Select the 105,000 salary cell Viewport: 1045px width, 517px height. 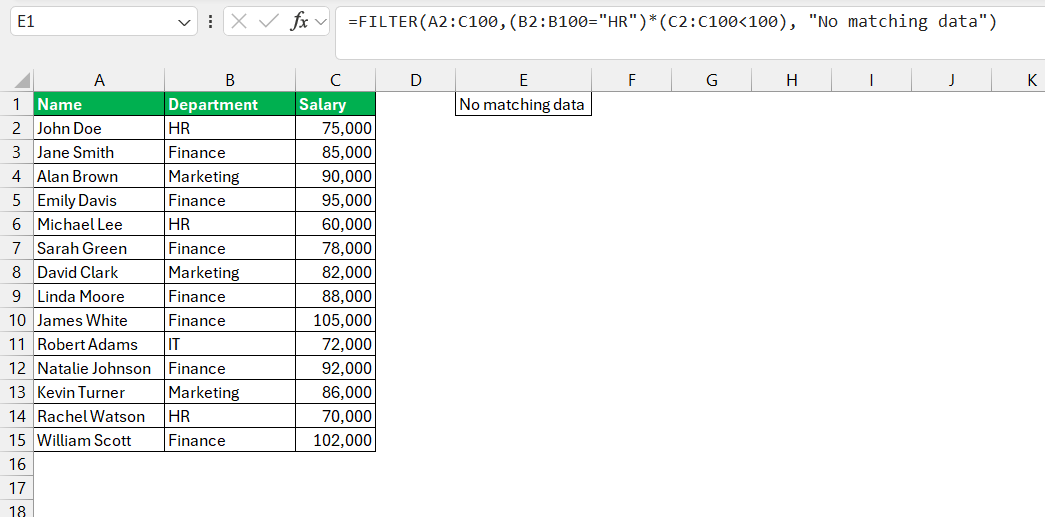pos(335,320)
